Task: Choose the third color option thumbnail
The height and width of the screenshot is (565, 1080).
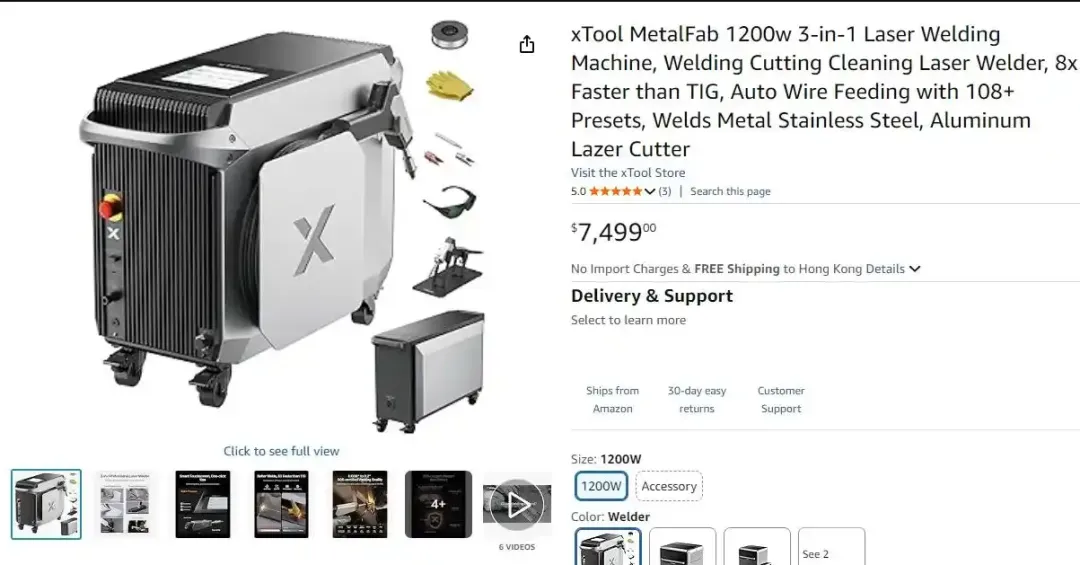Action: tap(757, 546)
